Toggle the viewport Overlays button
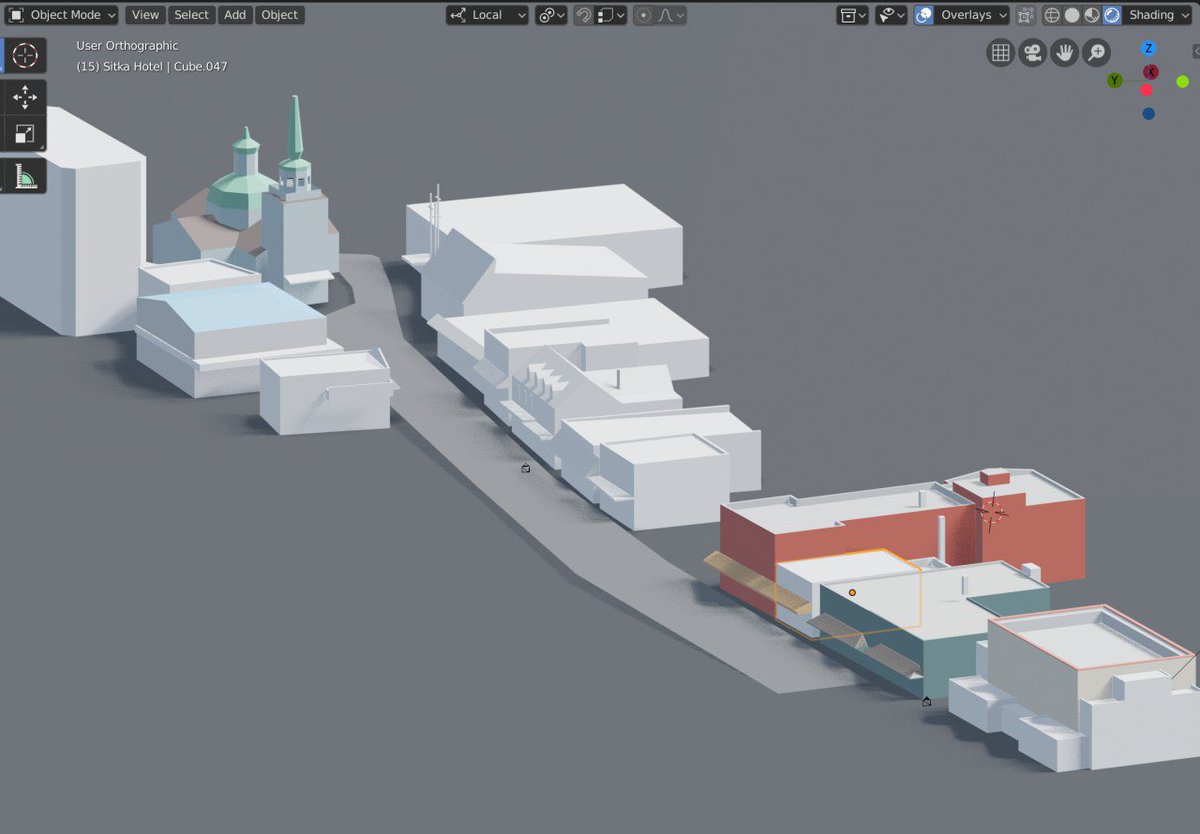The width and height of the screenshot is (1200, 834). coord(922,14)
